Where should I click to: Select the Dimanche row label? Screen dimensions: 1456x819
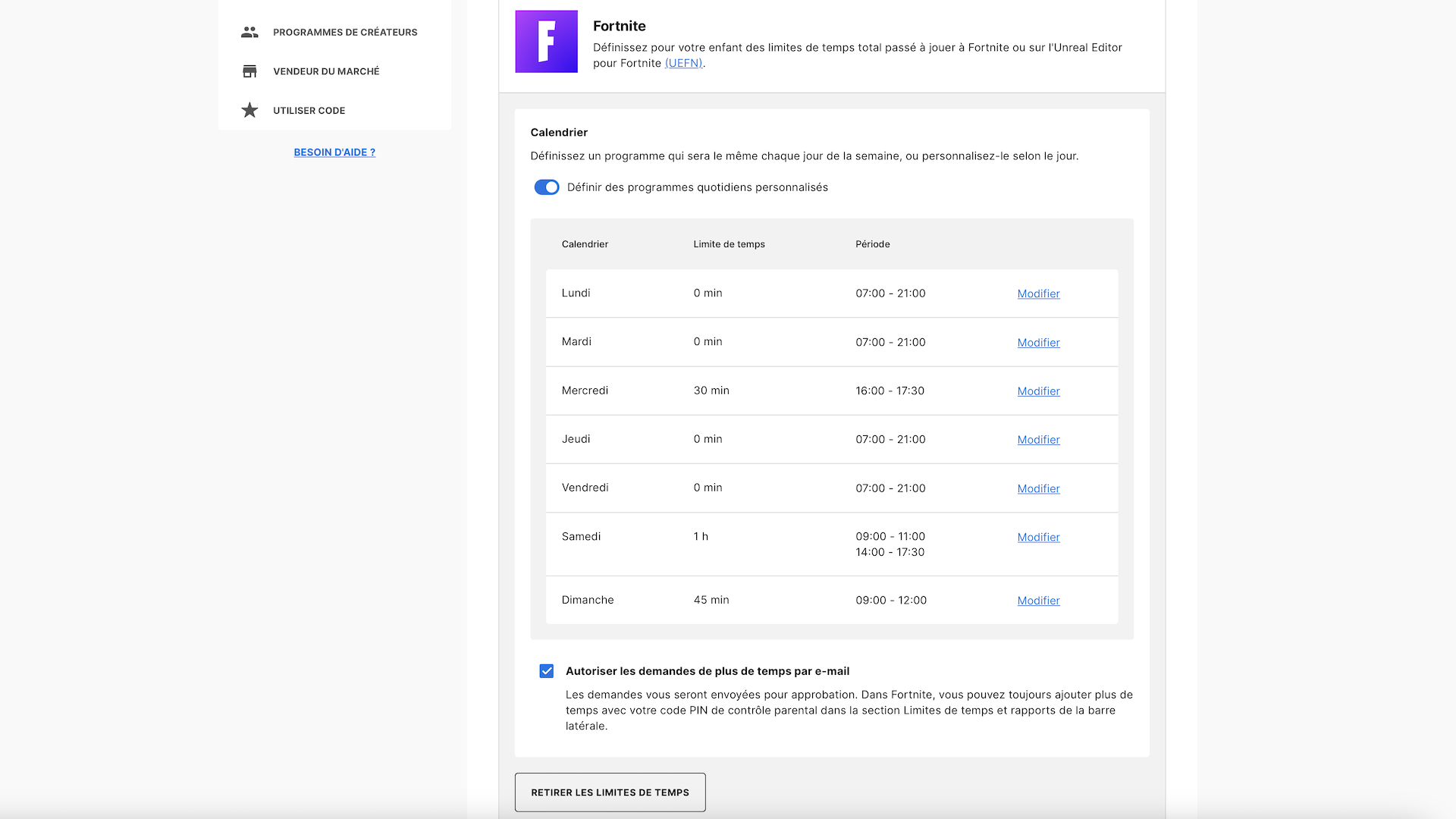[588, 600]
